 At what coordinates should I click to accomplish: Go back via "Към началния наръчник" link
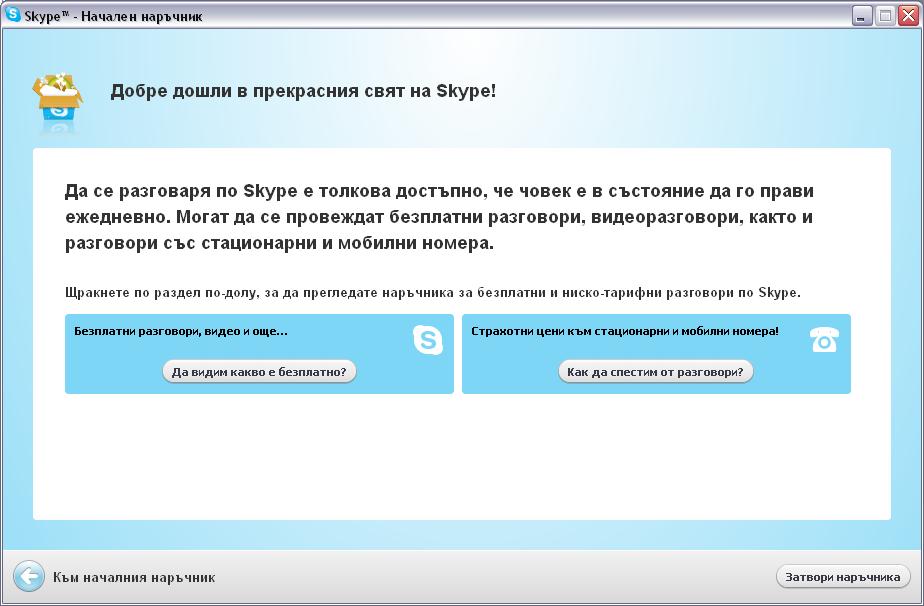134,577
